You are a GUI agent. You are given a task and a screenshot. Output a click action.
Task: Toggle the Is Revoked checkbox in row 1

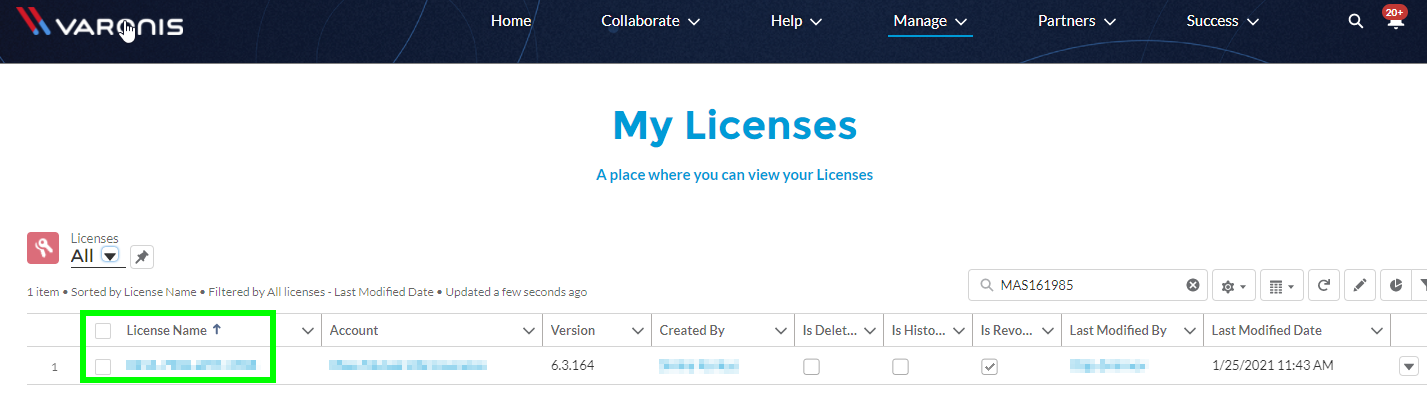(x=989, y=367)
